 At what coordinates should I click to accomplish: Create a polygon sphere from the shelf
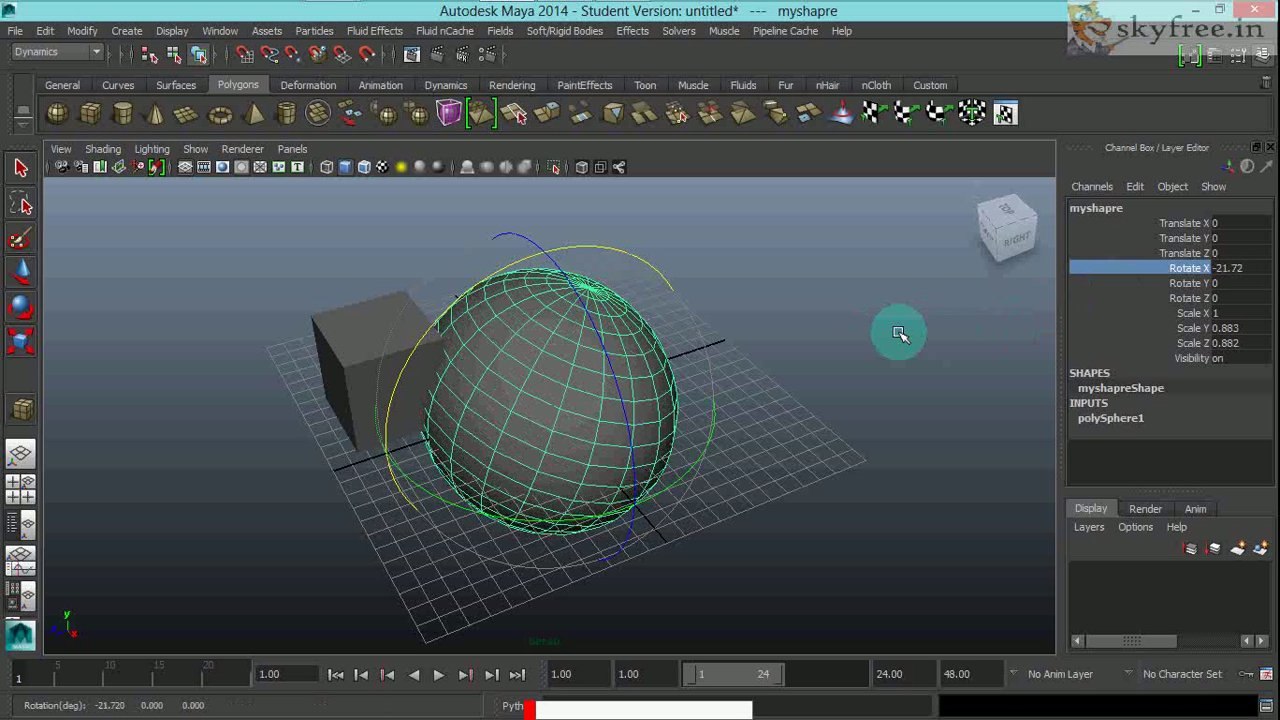tap(57, 114)
